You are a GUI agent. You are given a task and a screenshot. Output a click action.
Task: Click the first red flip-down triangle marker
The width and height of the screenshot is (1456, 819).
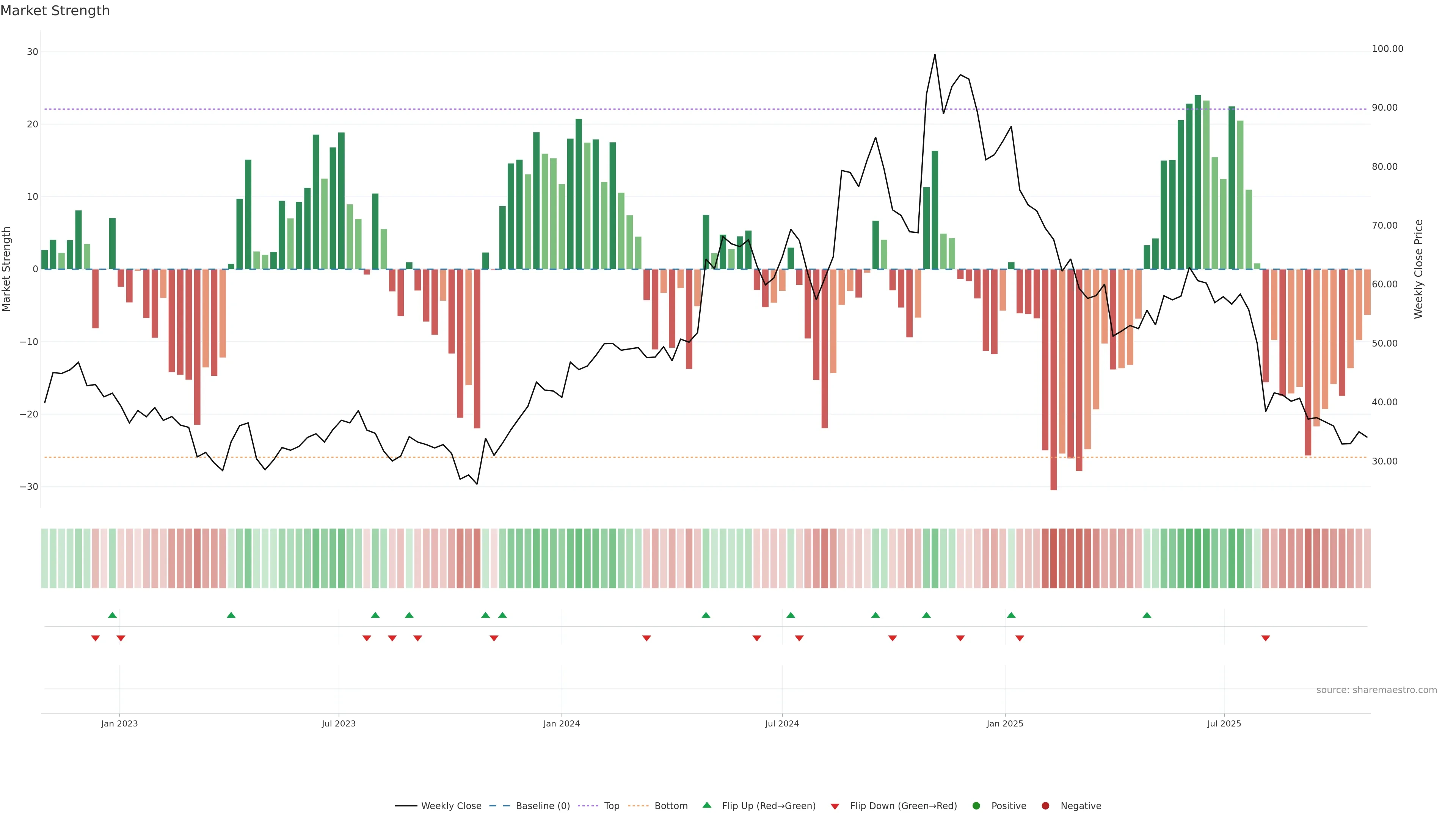point(96,638)
